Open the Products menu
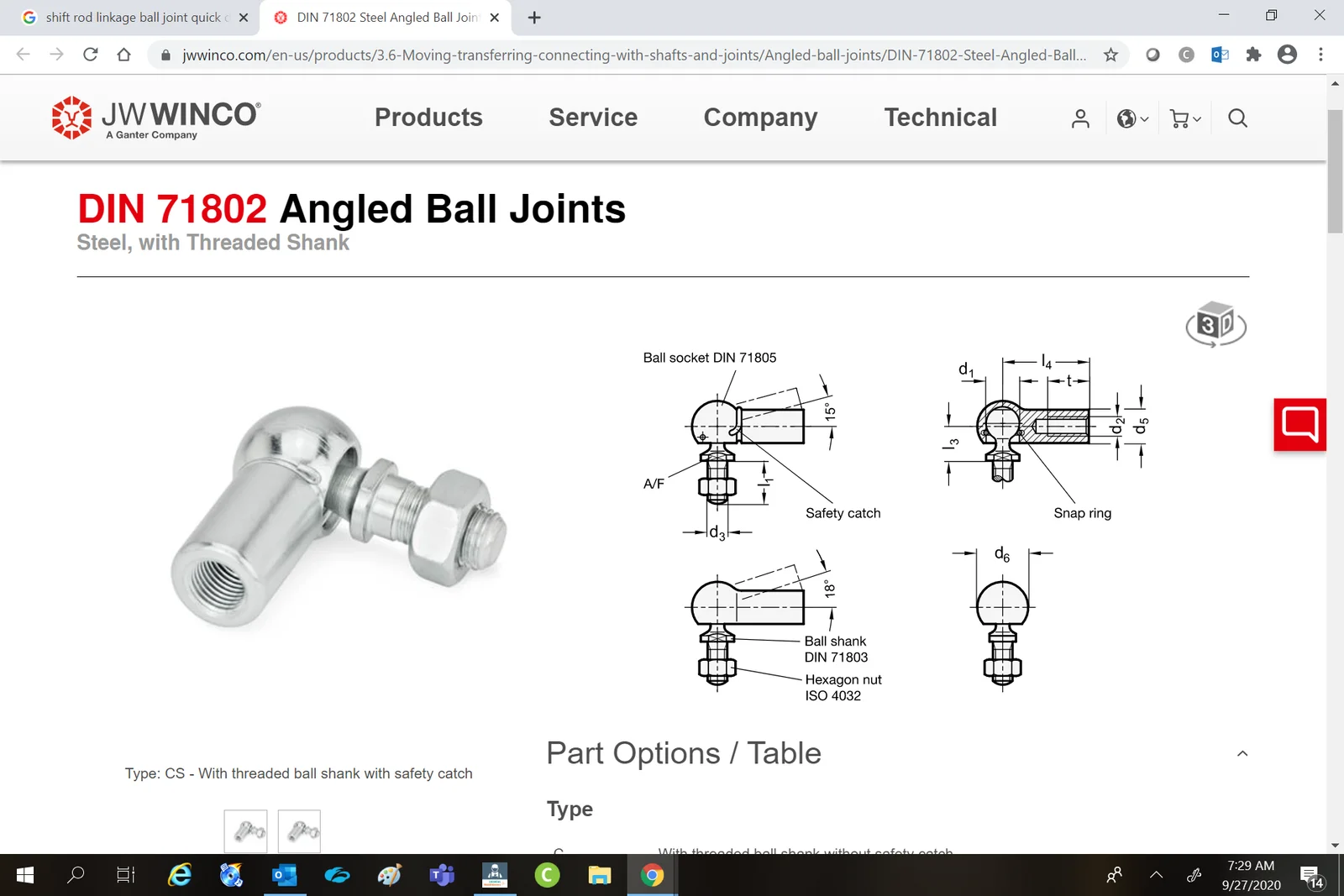Image resolution: width=1344 pixels, height=896 pixels. click(428, 118)
